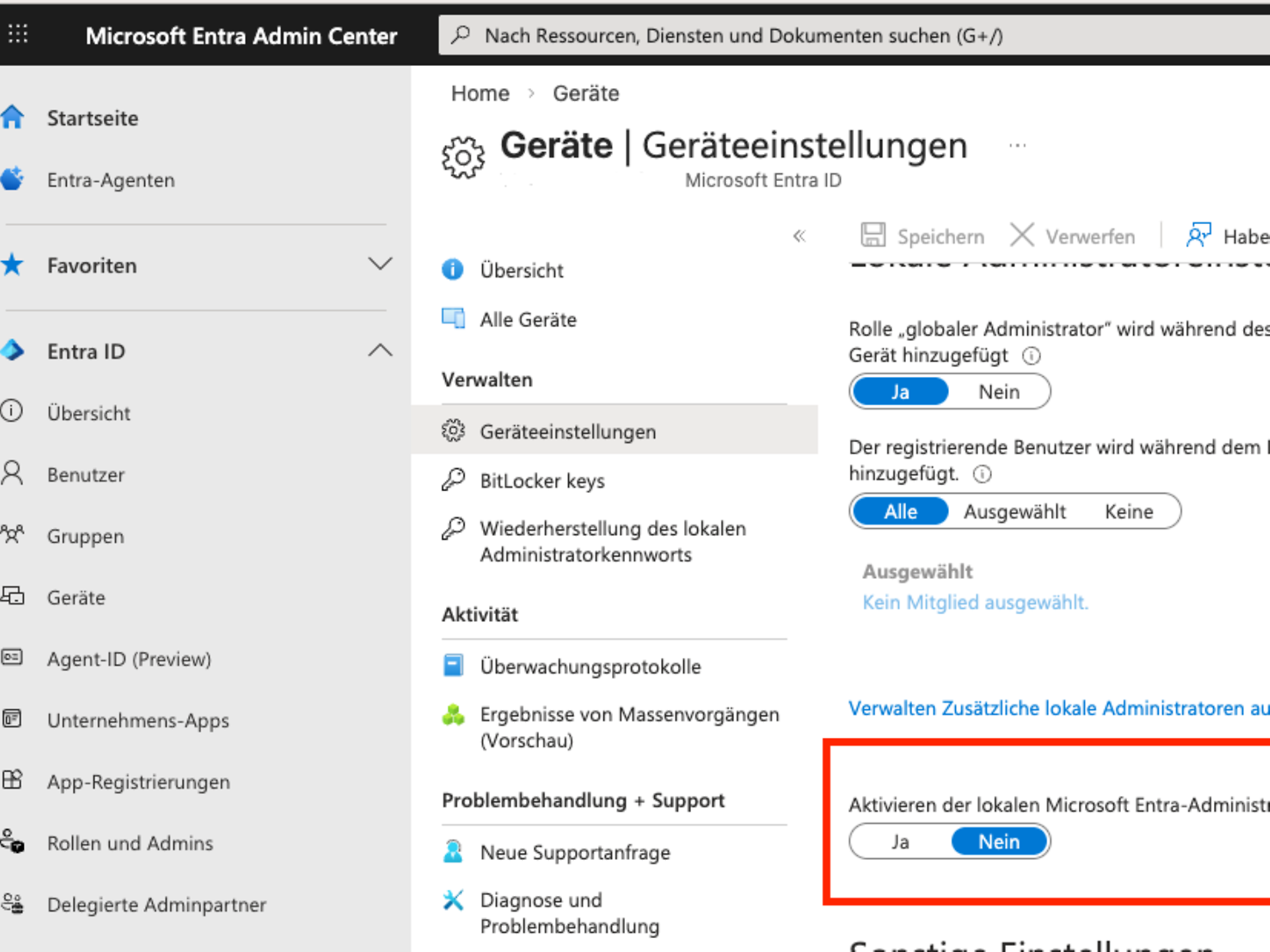Open Benutzer via its sidebar icon
The image size is (1270, 952).
coord(13,474)
